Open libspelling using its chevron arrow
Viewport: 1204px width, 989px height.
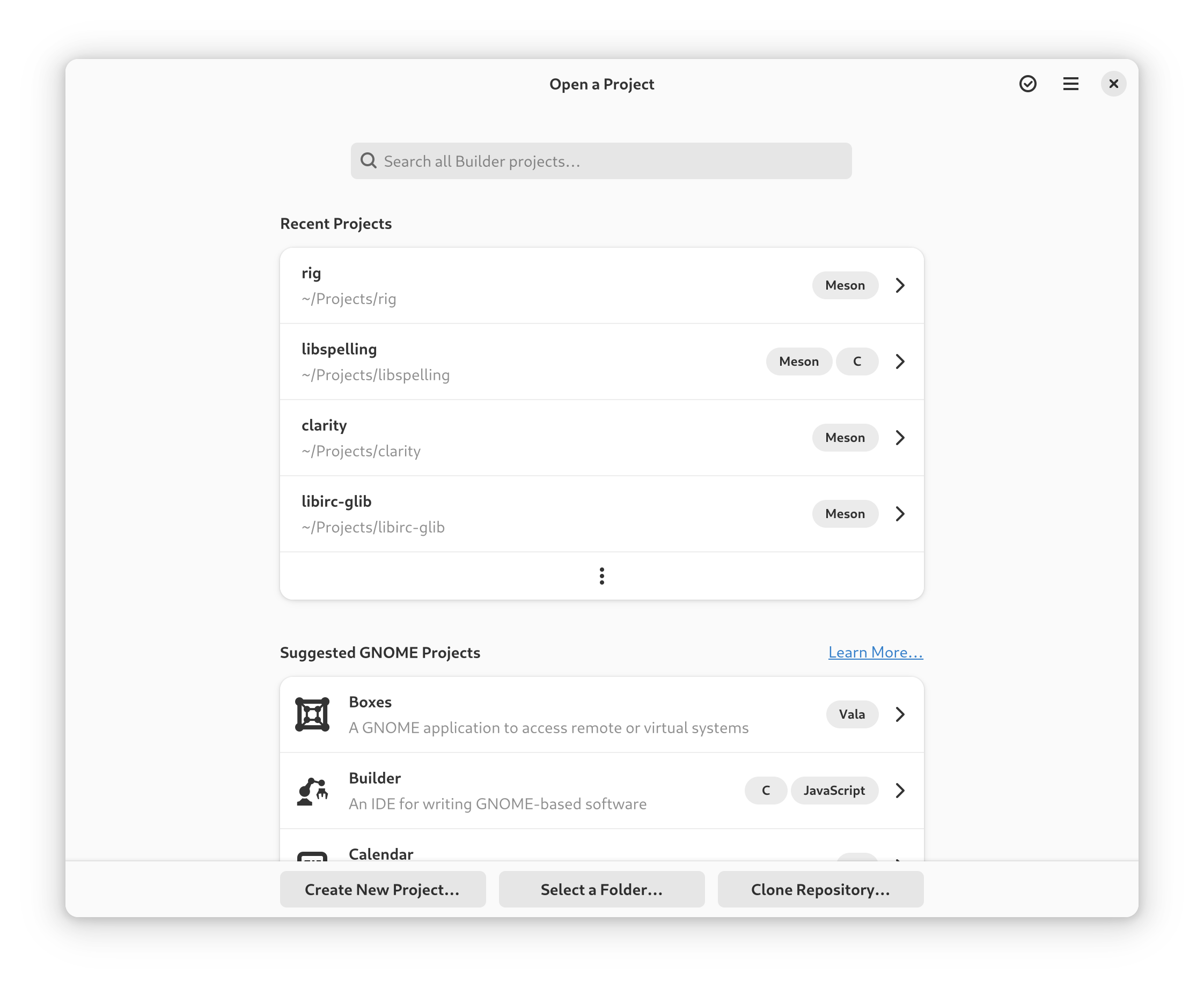[x=900, y=361]
